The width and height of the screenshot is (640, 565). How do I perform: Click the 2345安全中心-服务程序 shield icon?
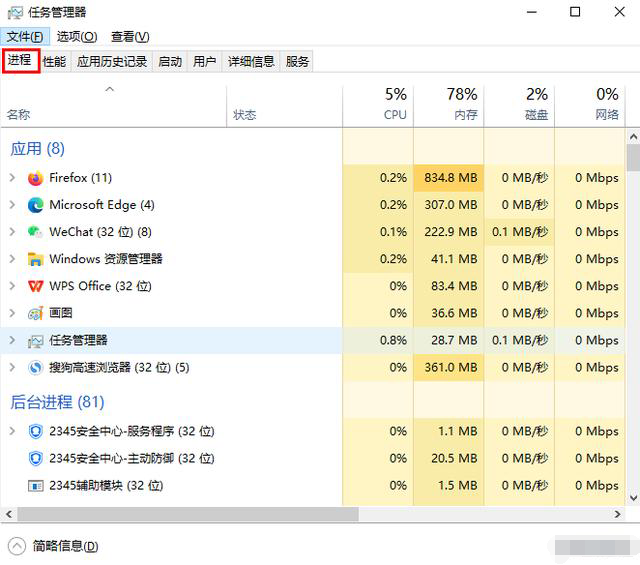tap(36, 432)
